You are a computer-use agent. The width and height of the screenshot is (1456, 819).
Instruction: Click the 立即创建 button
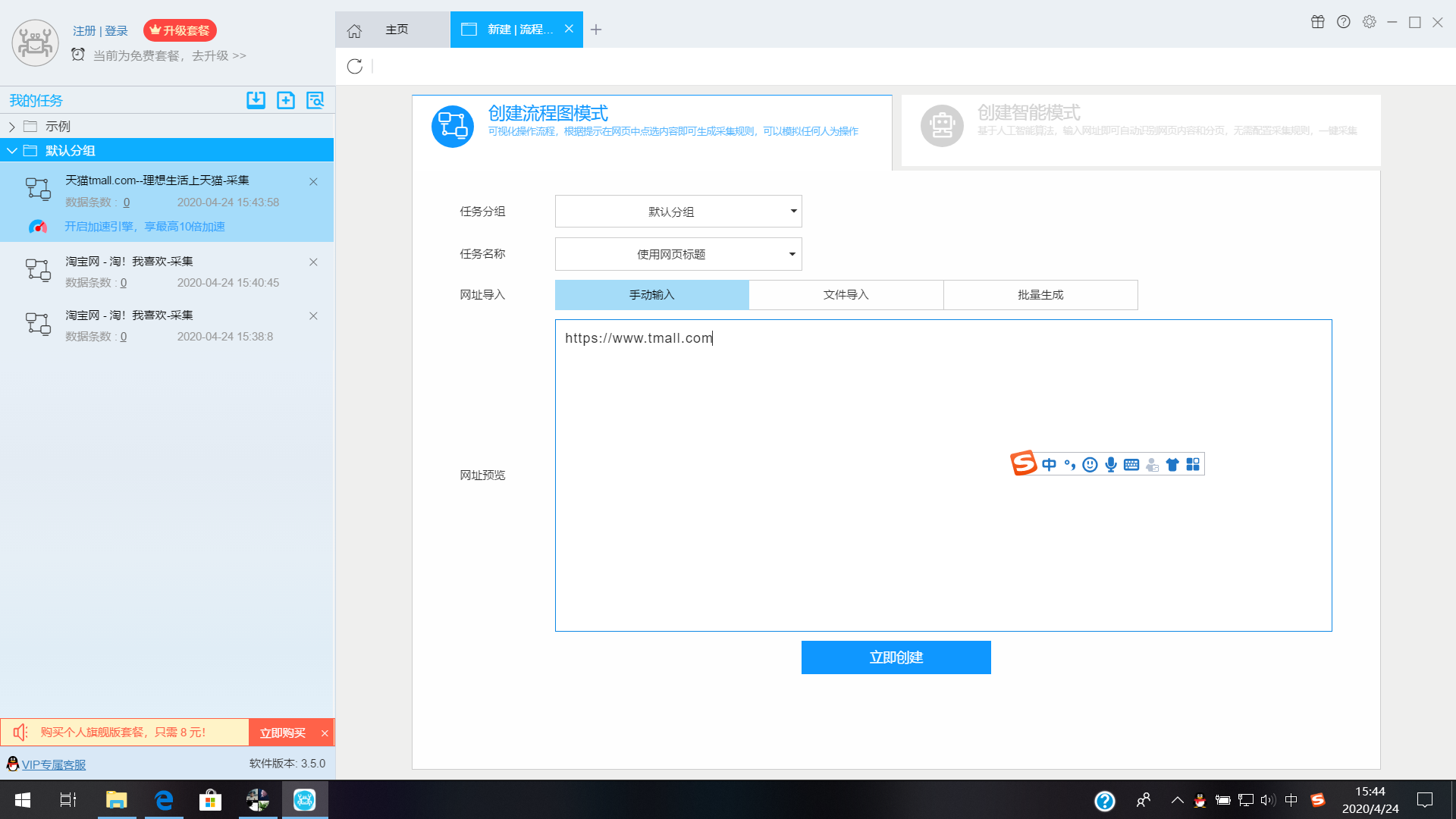896,657
